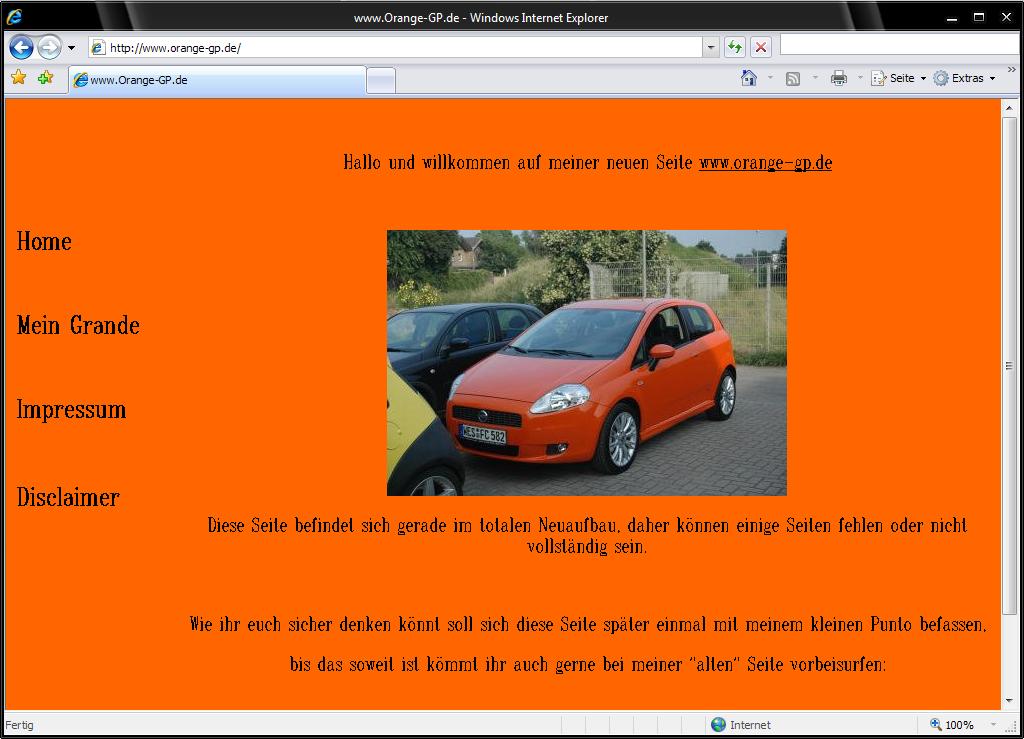Open the Seite menu dropdown
Image resolution: width=1024 pixels, height=739 pixels.
[899, 78]
